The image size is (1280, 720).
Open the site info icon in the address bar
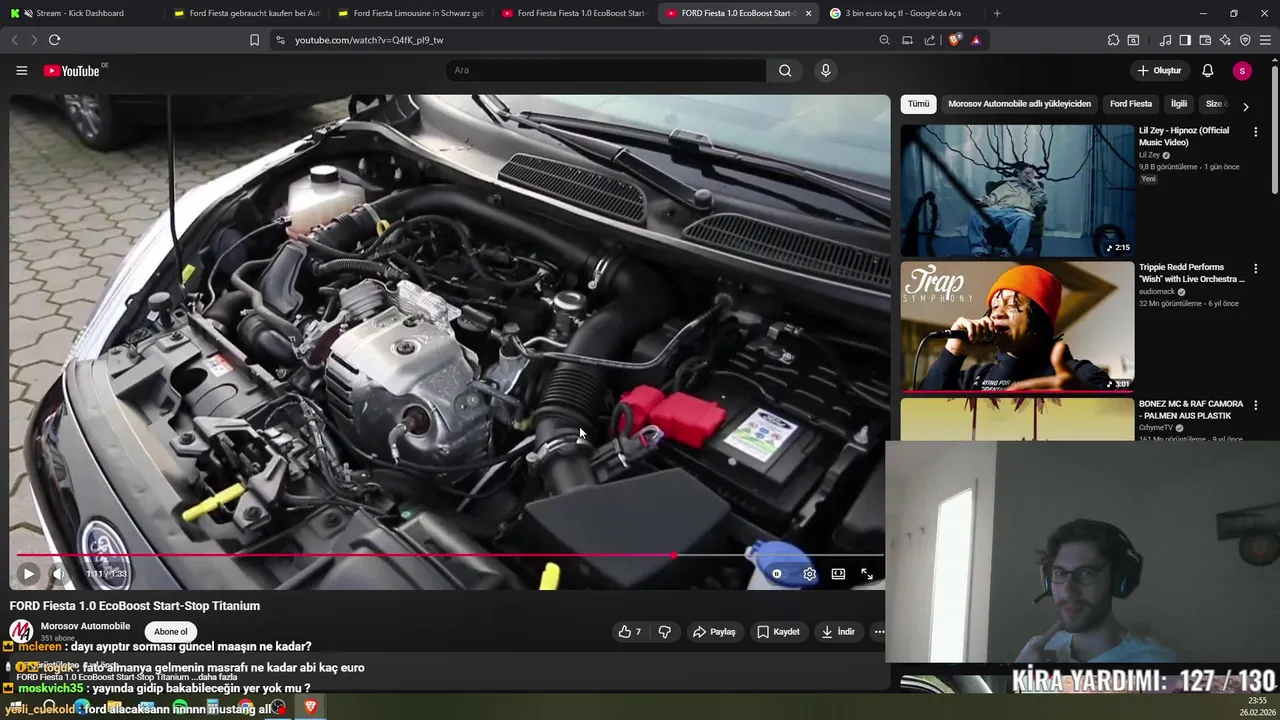(280, 40)
